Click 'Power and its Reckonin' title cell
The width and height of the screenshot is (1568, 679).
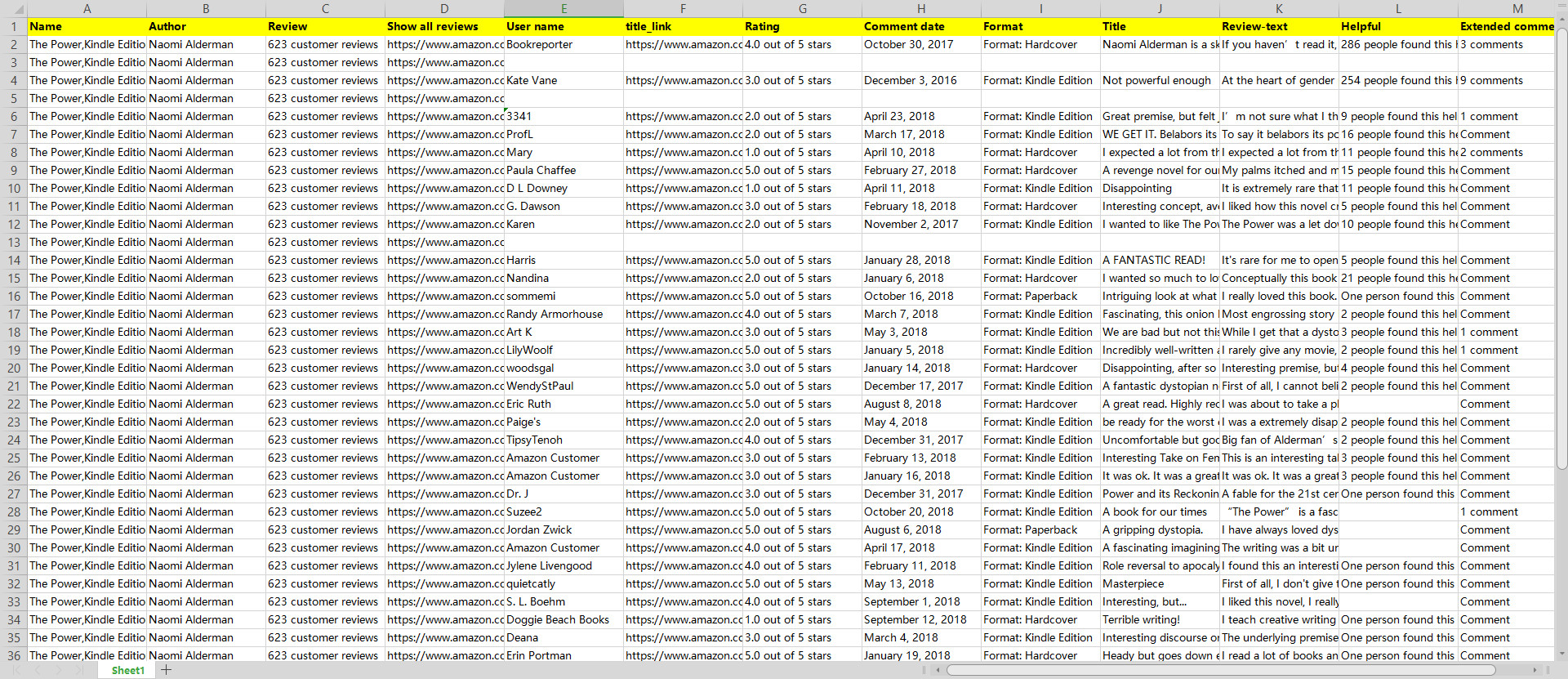tap(1160, 494)
